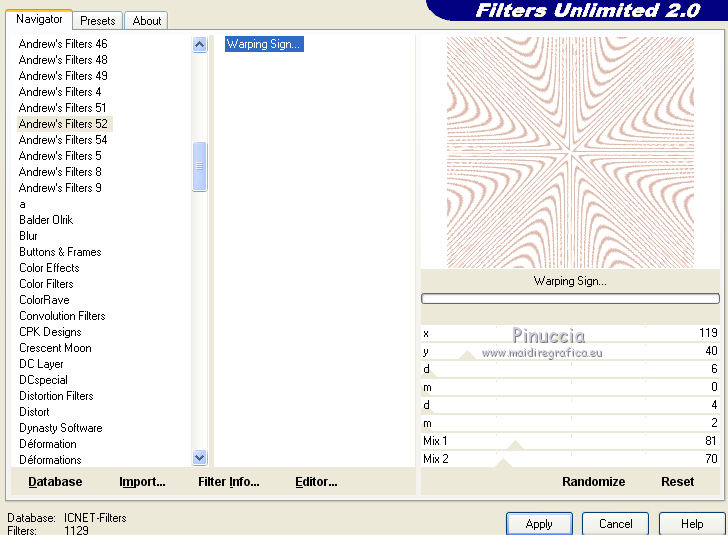Pick the CPK Designs category
The image size is (728, 535).
coord(50,332)
